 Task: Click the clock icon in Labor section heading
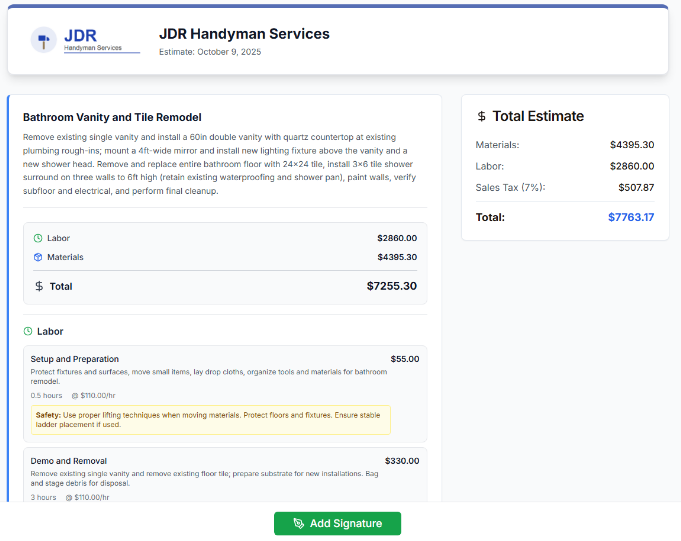28,331
